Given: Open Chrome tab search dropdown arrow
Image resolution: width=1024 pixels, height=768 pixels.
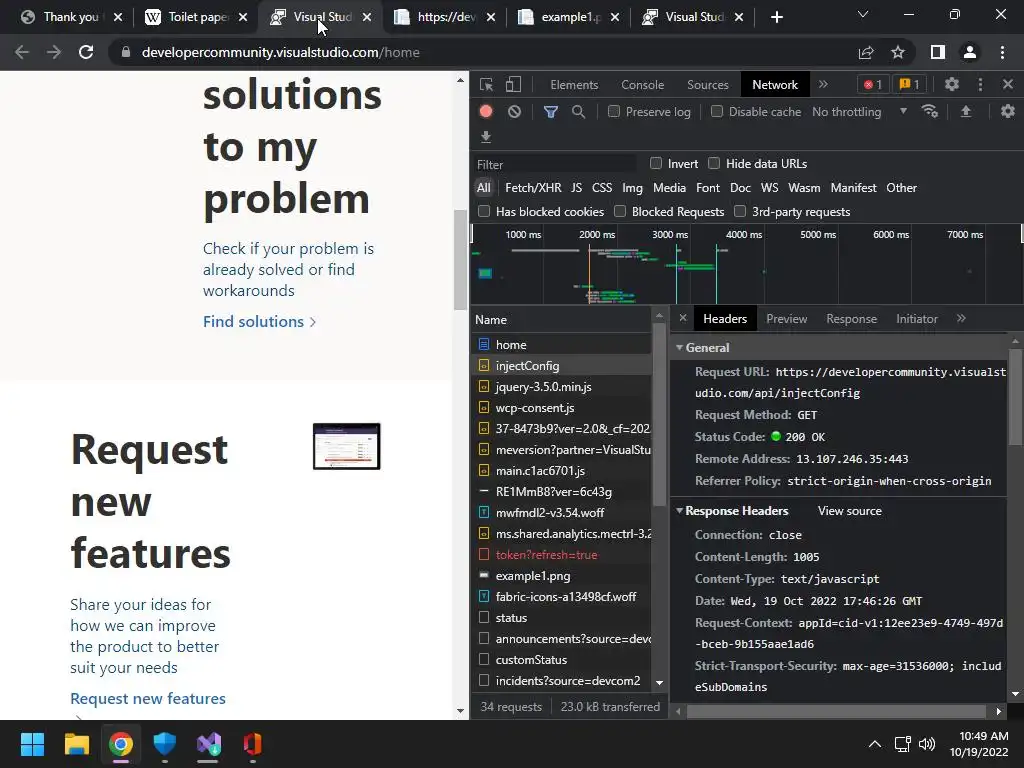Looking at the screenshot, I should click(x=863, y=14).
